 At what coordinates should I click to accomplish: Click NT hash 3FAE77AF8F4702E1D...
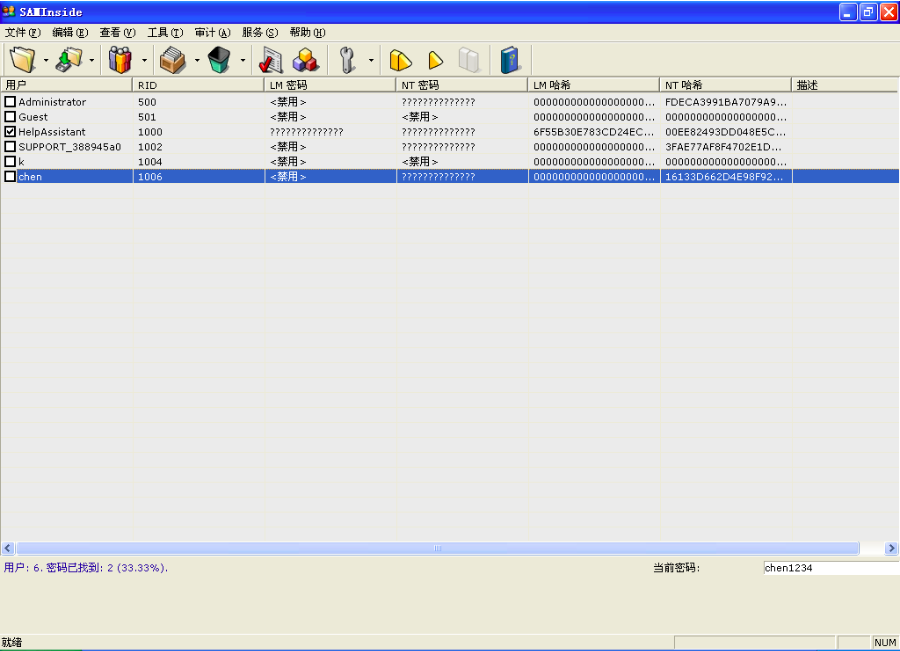coord(723,146)
